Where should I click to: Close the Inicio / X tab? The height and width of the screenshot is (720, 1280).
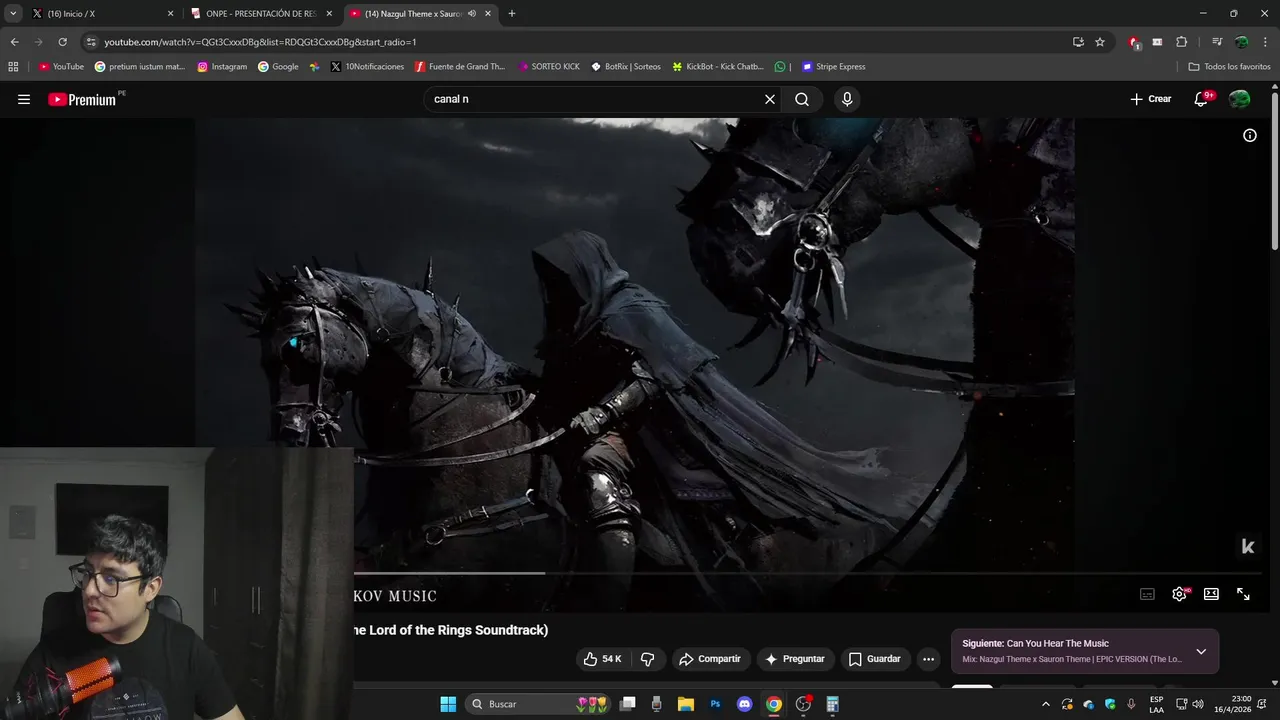170,14
